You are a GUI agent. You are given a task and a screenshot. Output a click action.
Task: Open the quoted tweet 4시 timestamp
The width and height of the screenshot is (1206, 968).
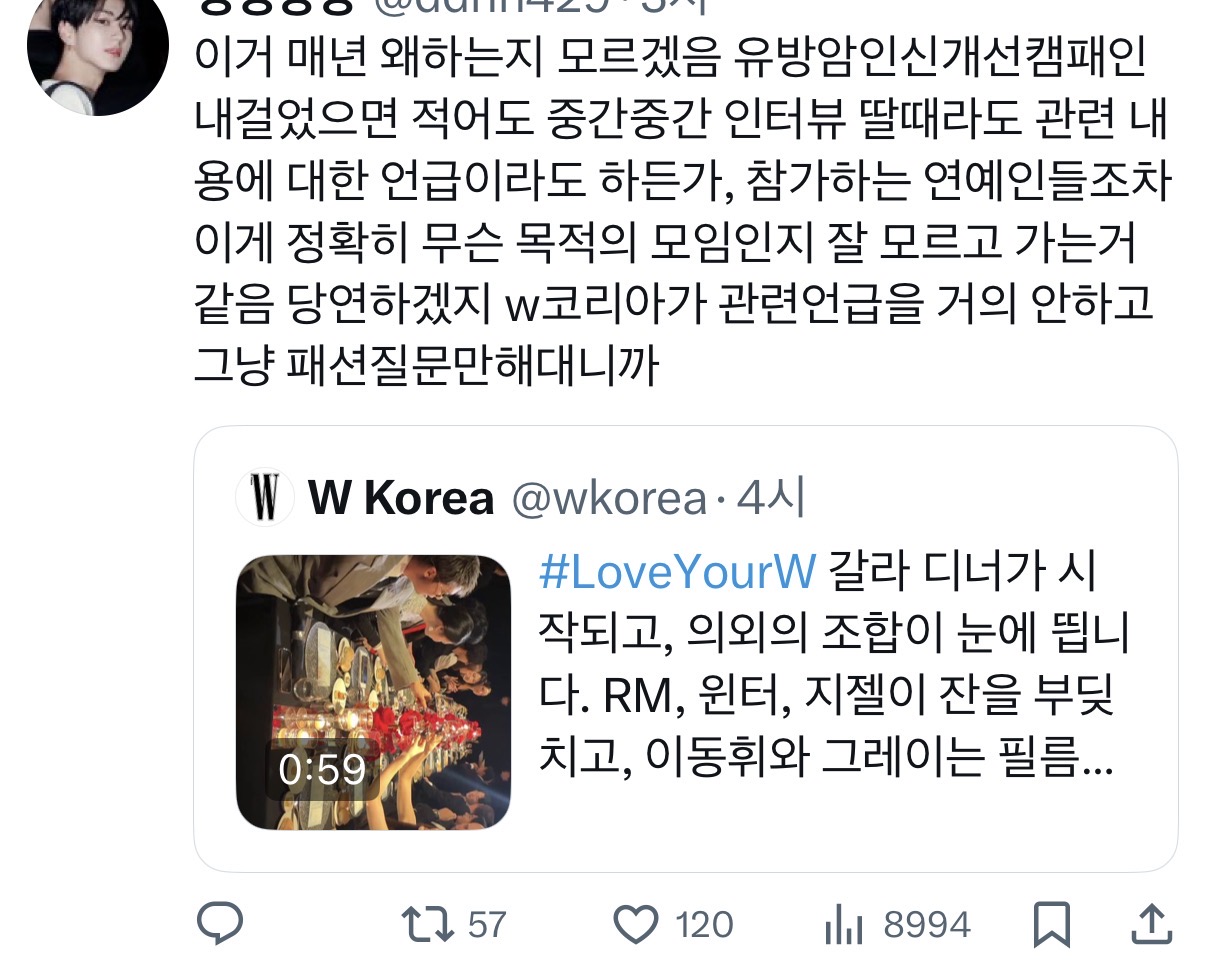(770, 498)
